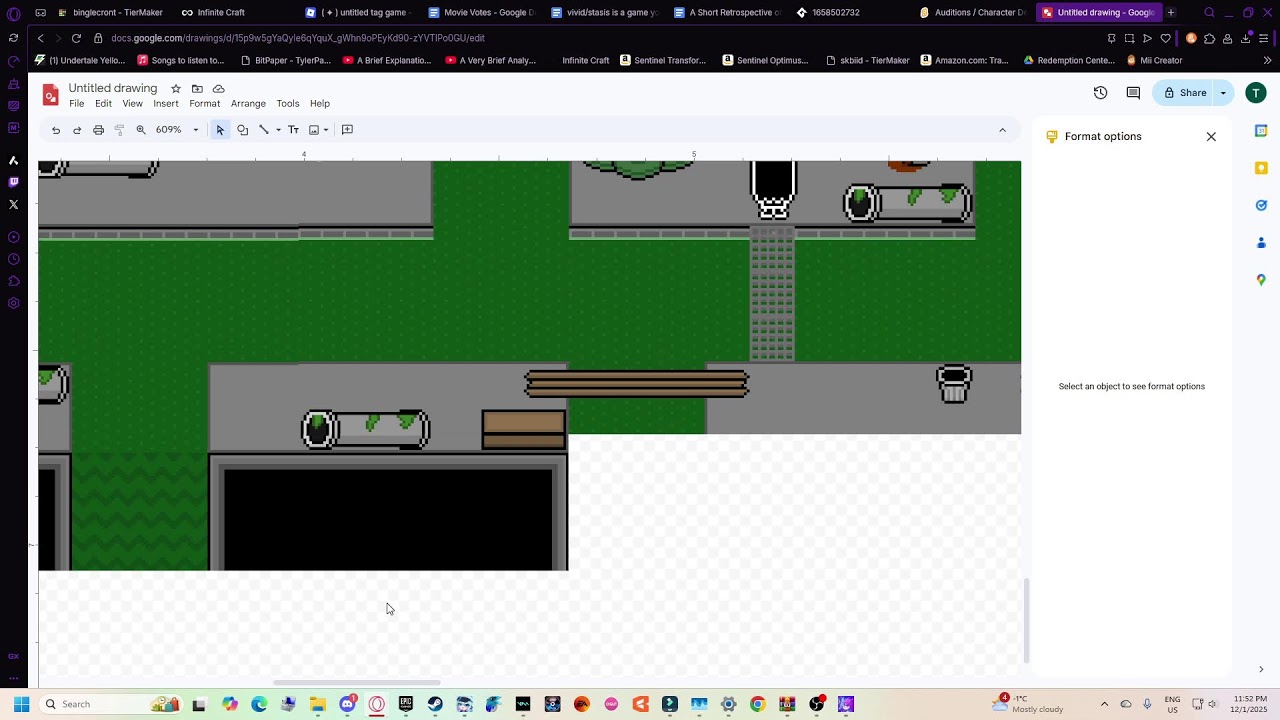
Task: Click the zoom magnifier tool
Action: pyautogui.click(x=141, y=130)
